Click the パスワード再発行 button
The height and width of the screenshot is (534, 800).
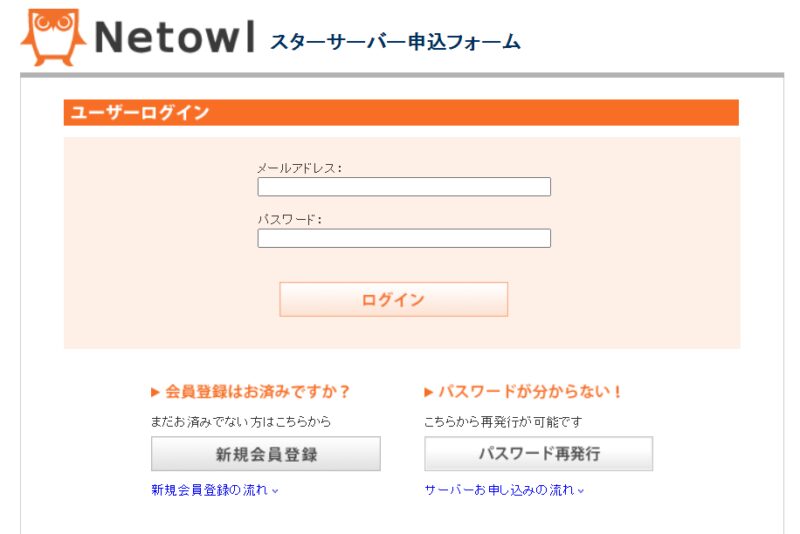point(538,454)
